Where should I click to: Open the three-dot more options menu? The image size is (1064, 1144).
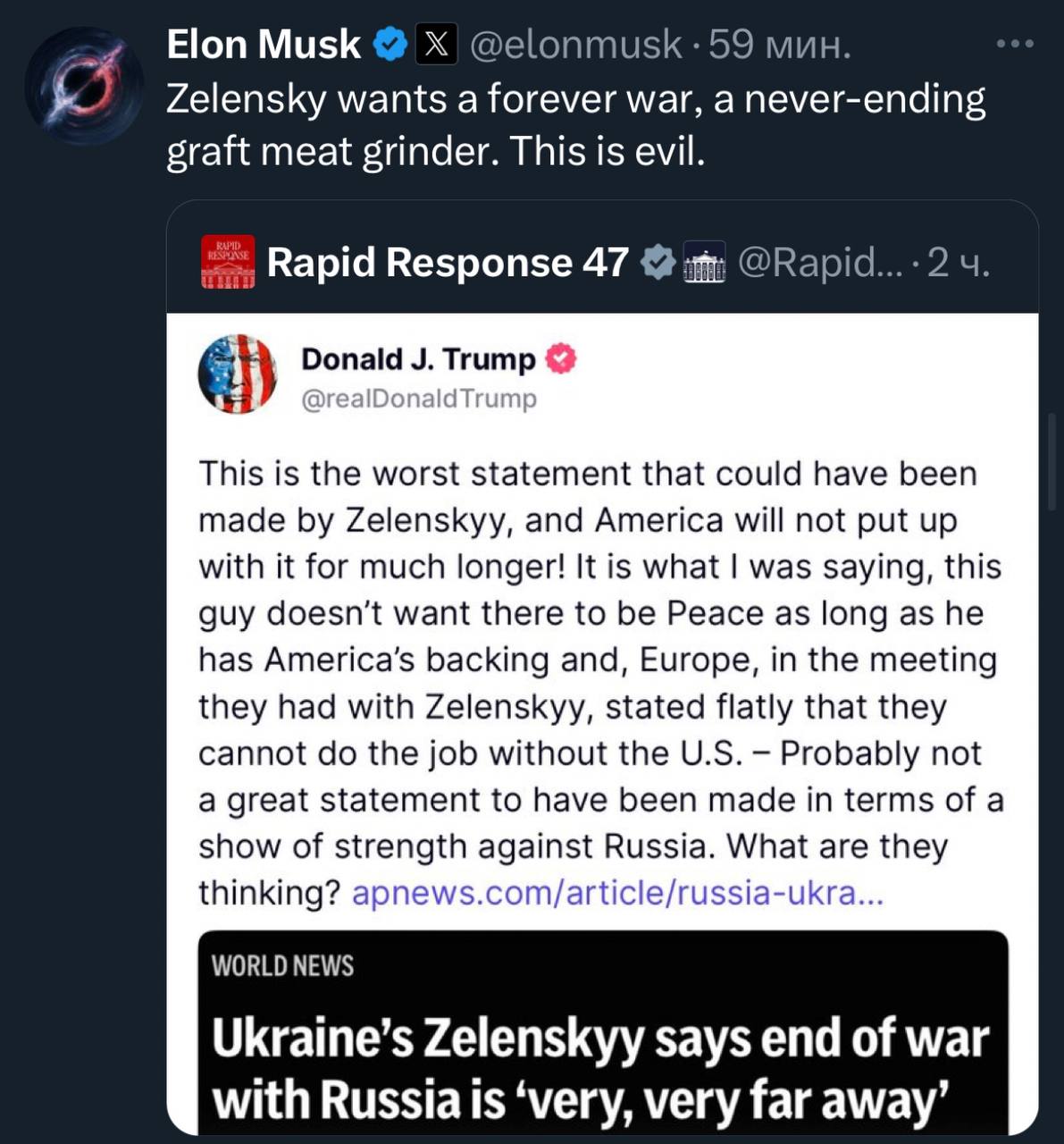pos(1016,43)
